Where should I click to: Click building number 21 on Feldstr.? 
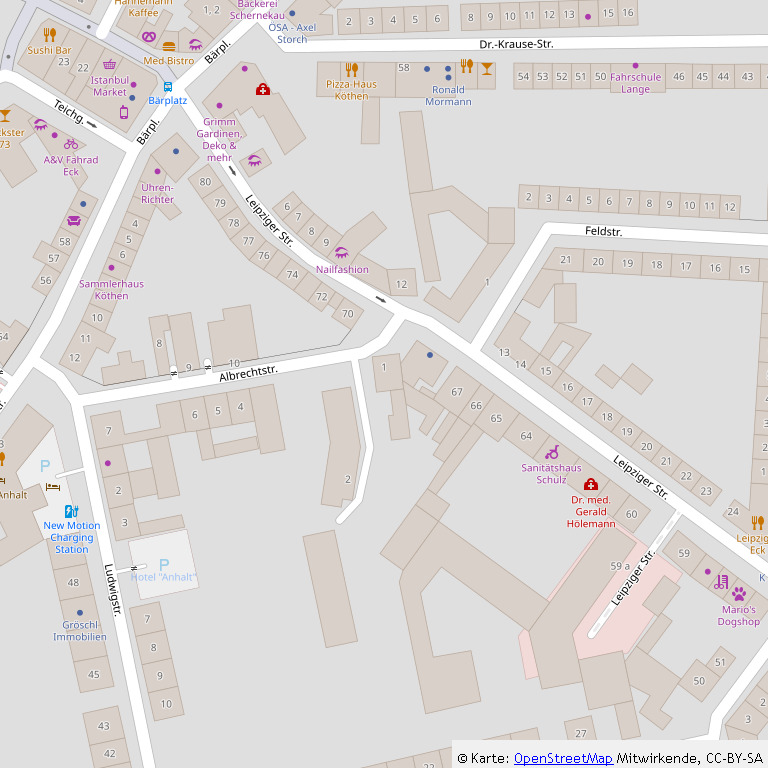tap(566, 260)
